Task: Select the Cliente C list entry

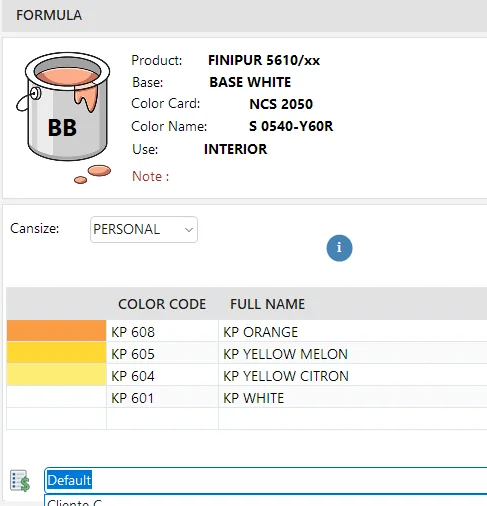Action: click(x=266, y=501)
